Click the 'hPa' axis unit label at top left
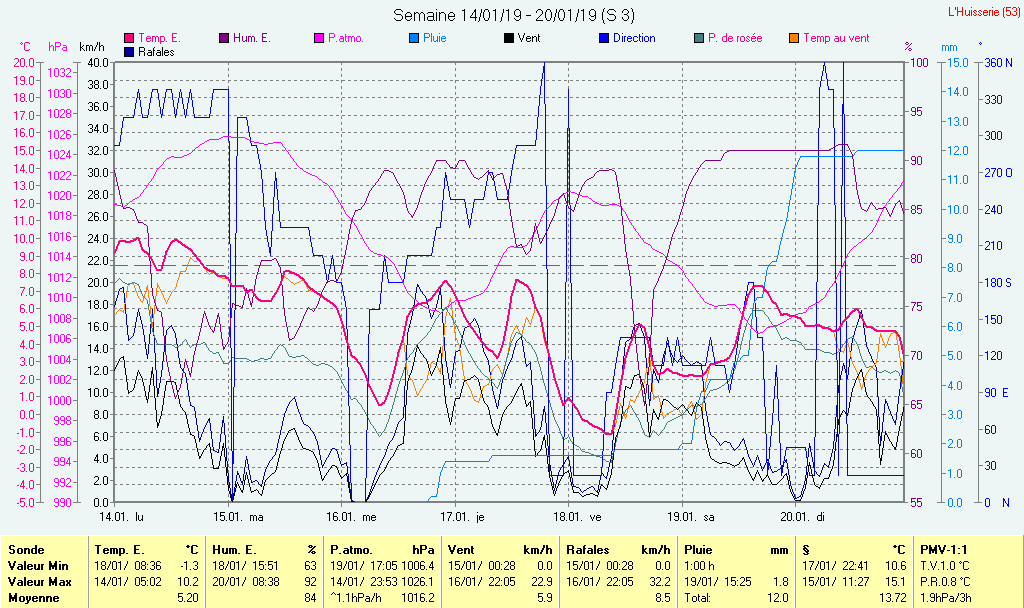Image resolution: width=1024 pixels, height=608 pixels. pyautogui.click(x=58, y=47)
